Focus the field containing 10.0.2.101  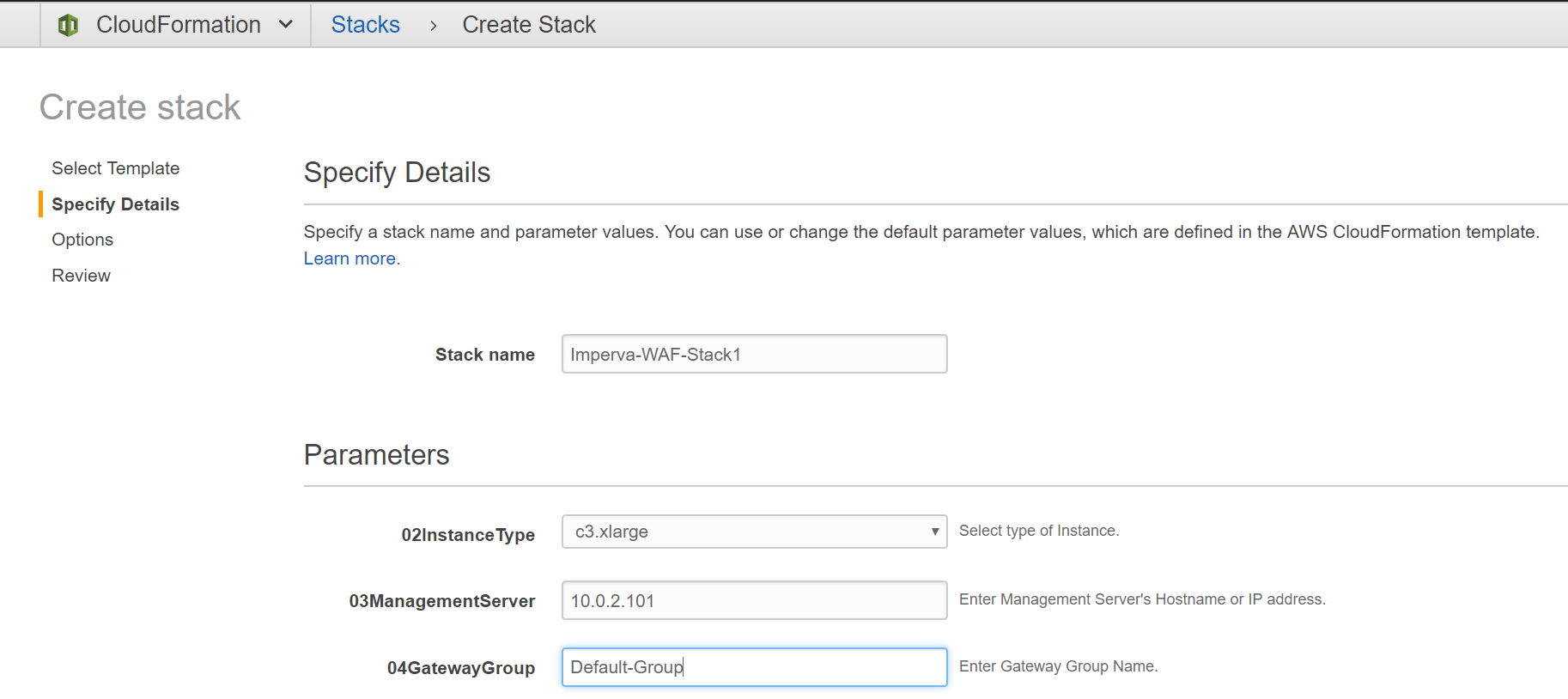(x=754, y=600)
